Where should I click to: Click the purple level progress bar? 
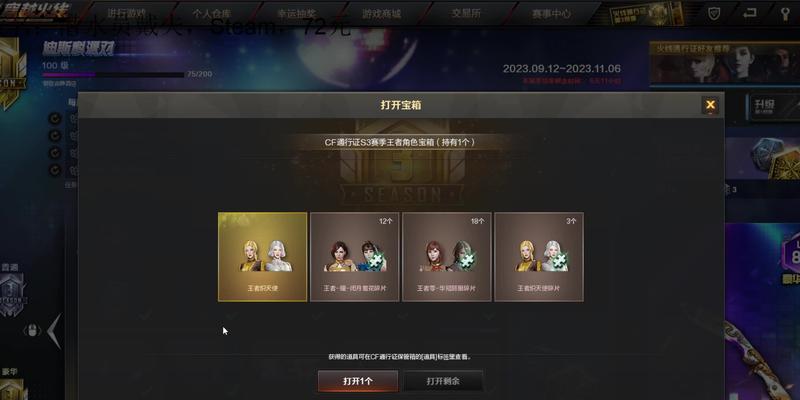pyautogui.click(x=113, y=74)
